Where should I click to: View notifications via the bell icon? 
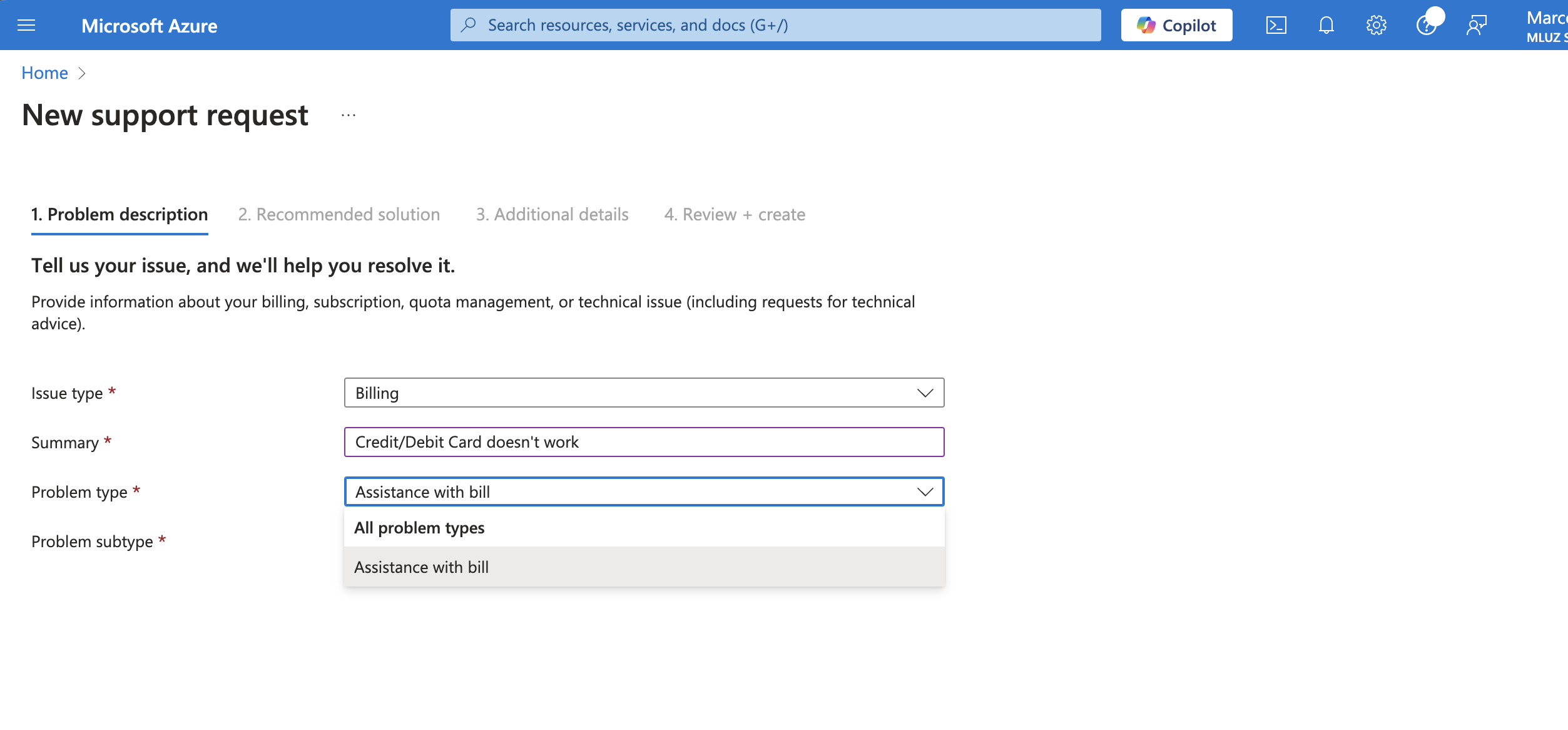[x=1326, y=25]
